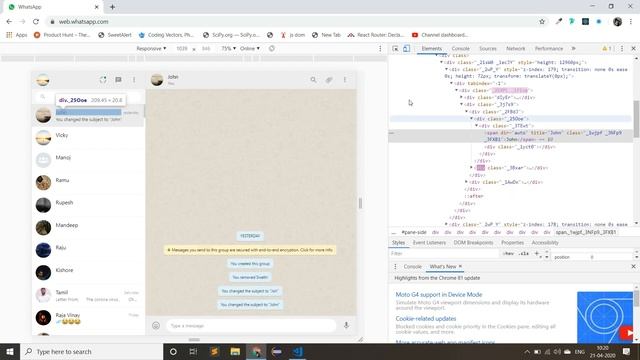Collapse the div tabindex -1 node
640x360 pixels.
[451, 83]
